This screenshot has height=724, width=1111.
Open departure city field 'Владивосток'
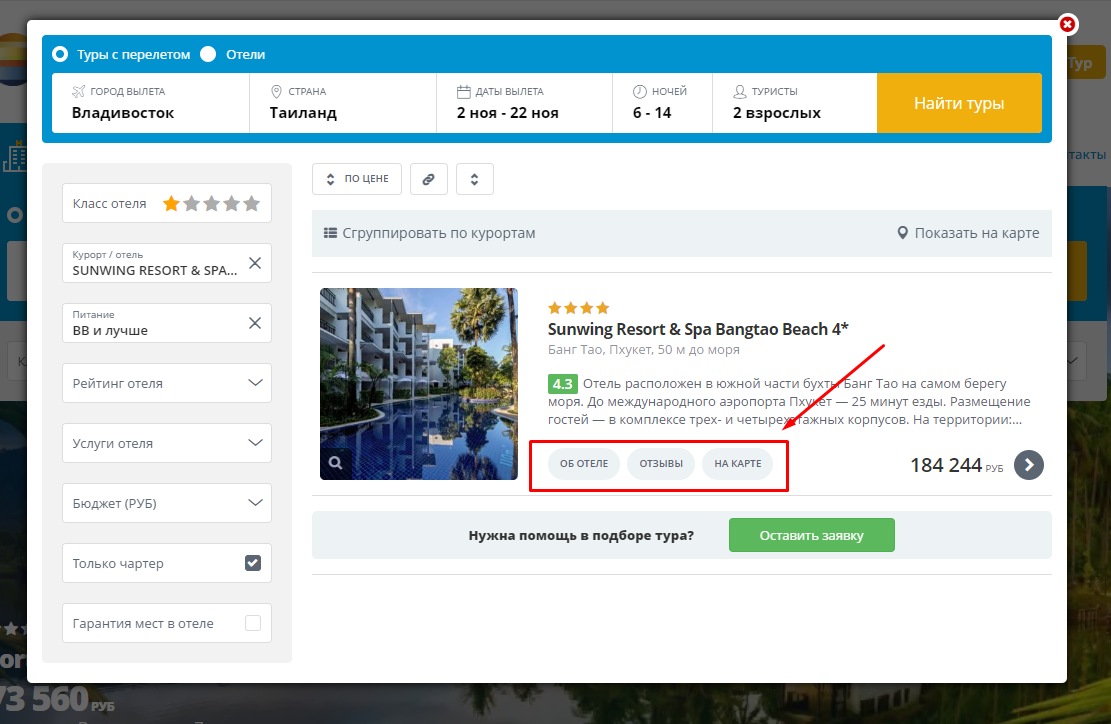pyautogui.click(x=150, y=103)
